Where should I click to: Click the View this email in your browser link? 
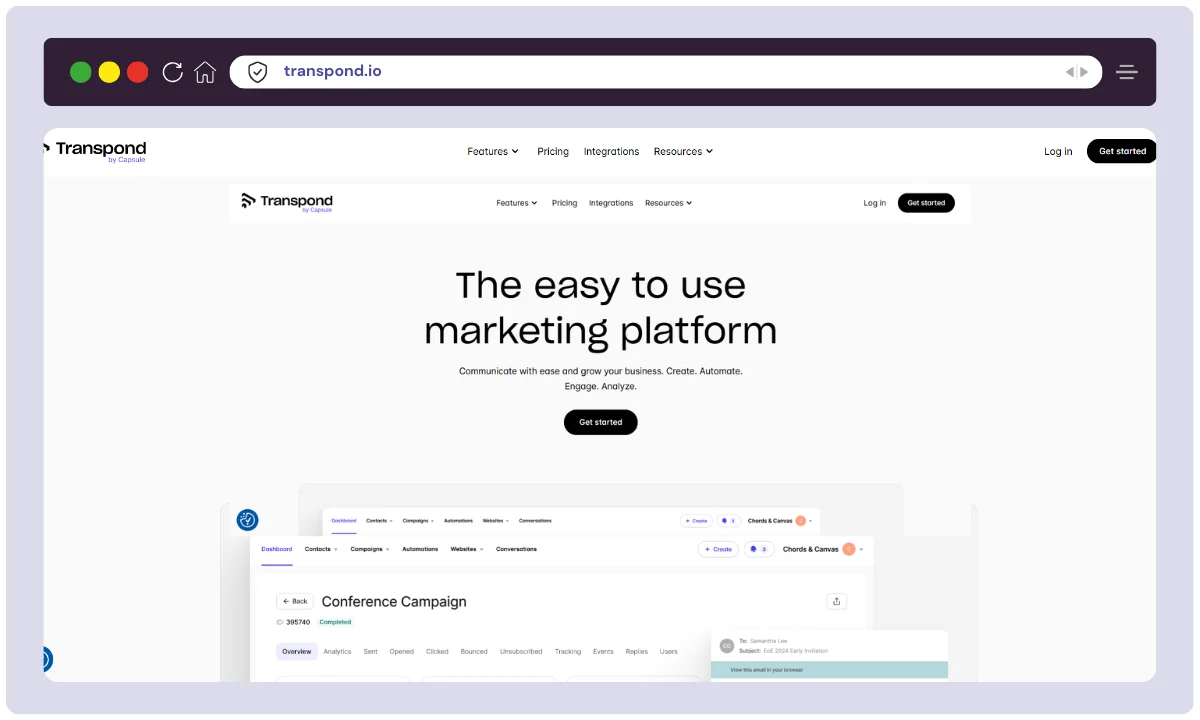766,670
